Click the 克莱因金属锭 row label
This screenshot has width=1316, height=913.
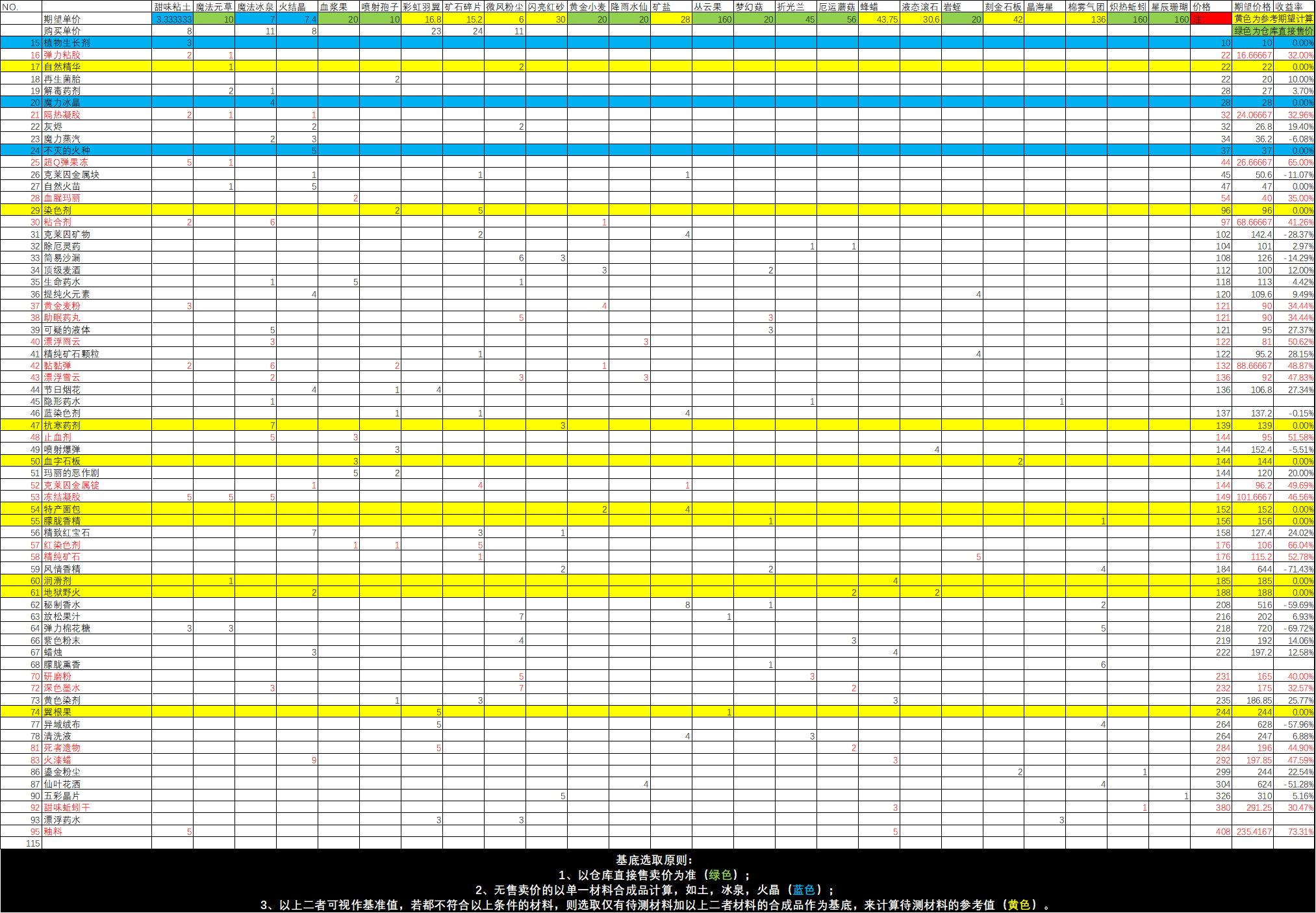pos(71,485)
